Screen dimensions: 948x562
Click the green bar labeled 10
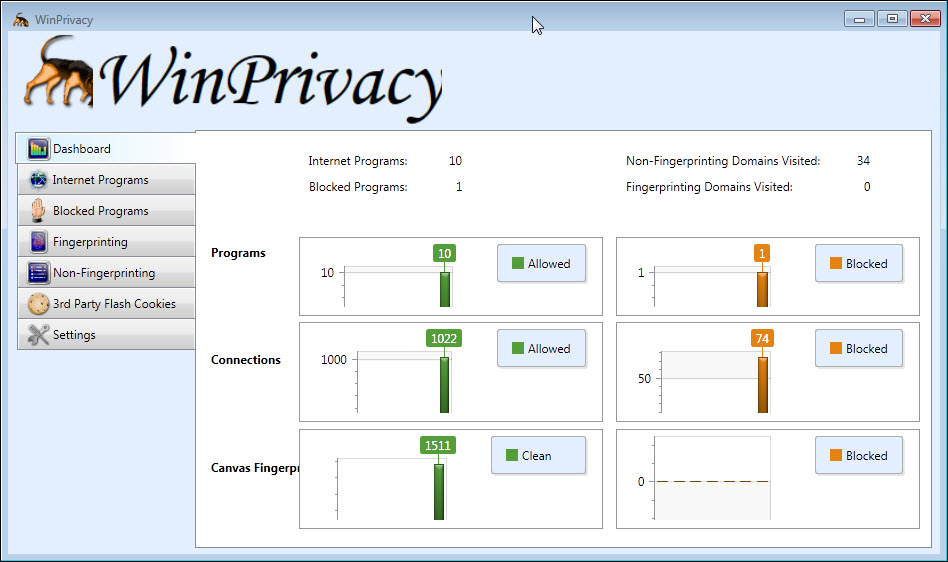(x=444, y=289)
